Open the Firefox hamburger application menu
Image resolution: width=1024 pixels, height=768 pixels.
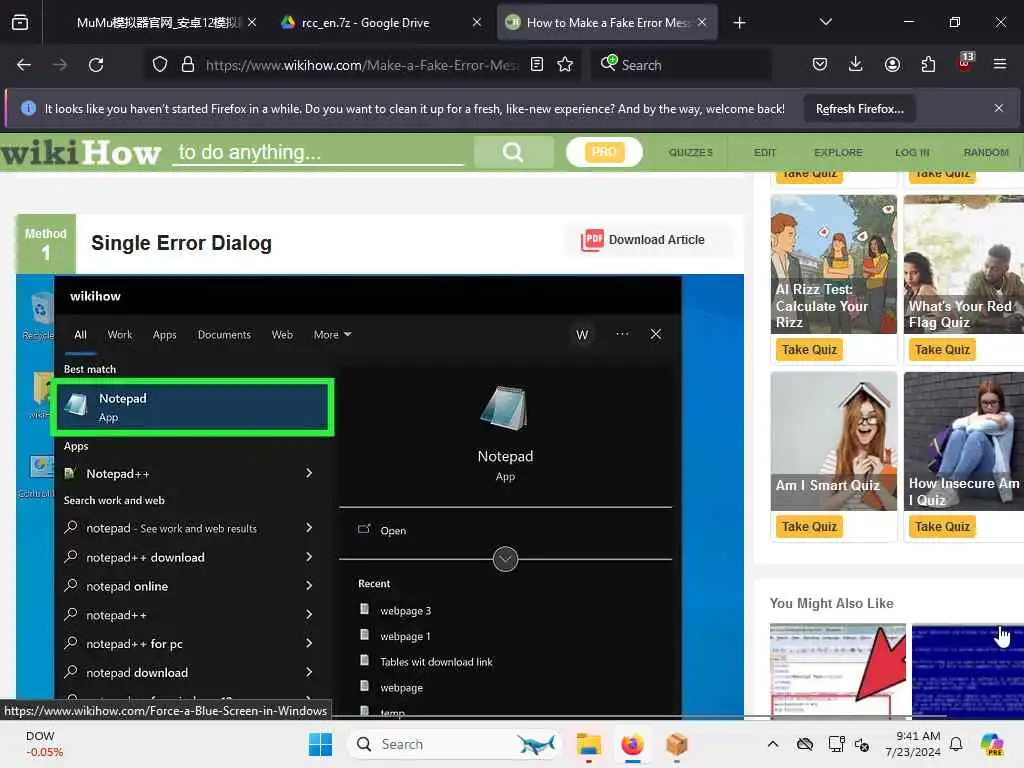coord(1000,65)
